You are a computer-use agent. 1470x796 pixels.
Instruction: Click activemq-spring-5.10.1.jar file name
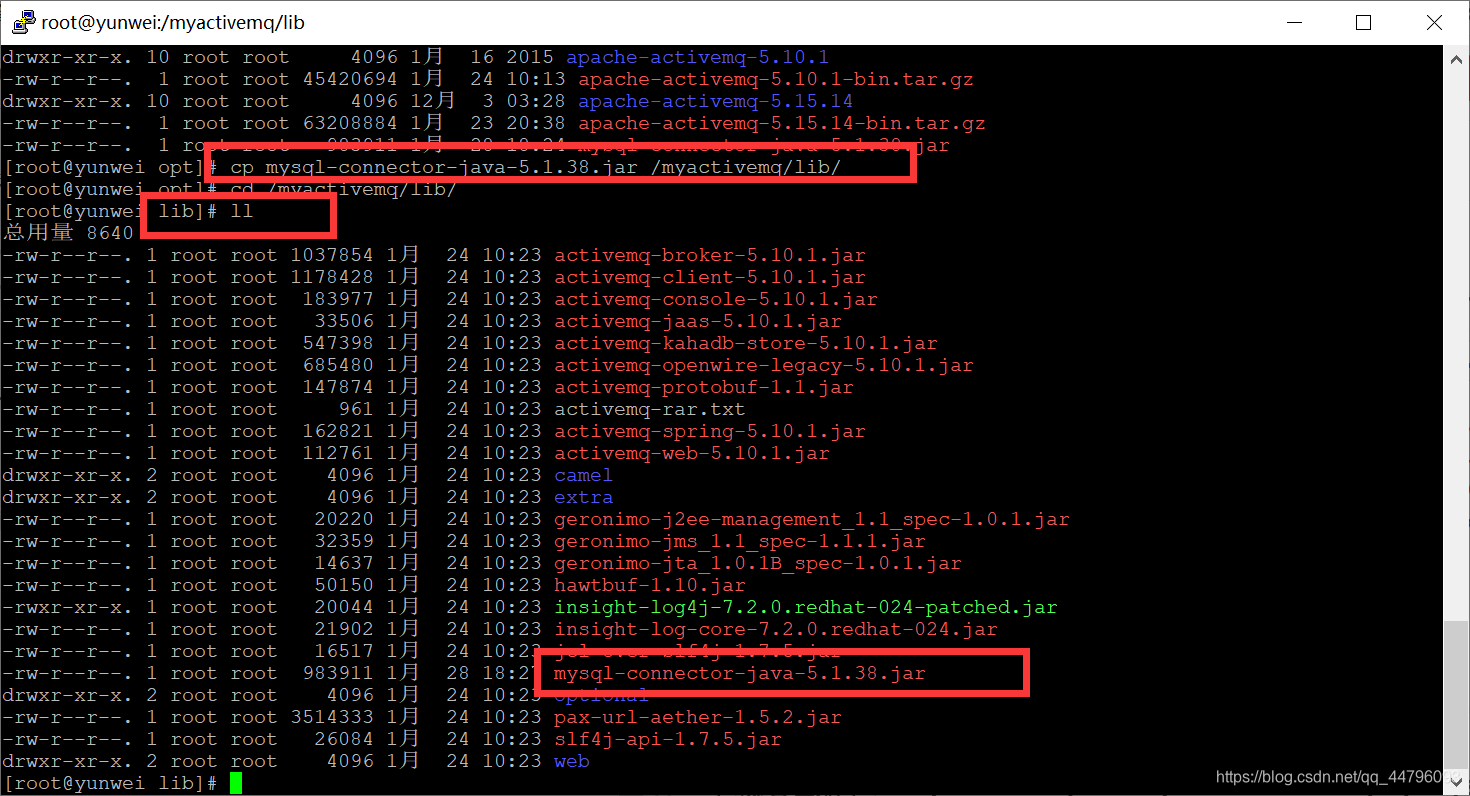[709, 431]
